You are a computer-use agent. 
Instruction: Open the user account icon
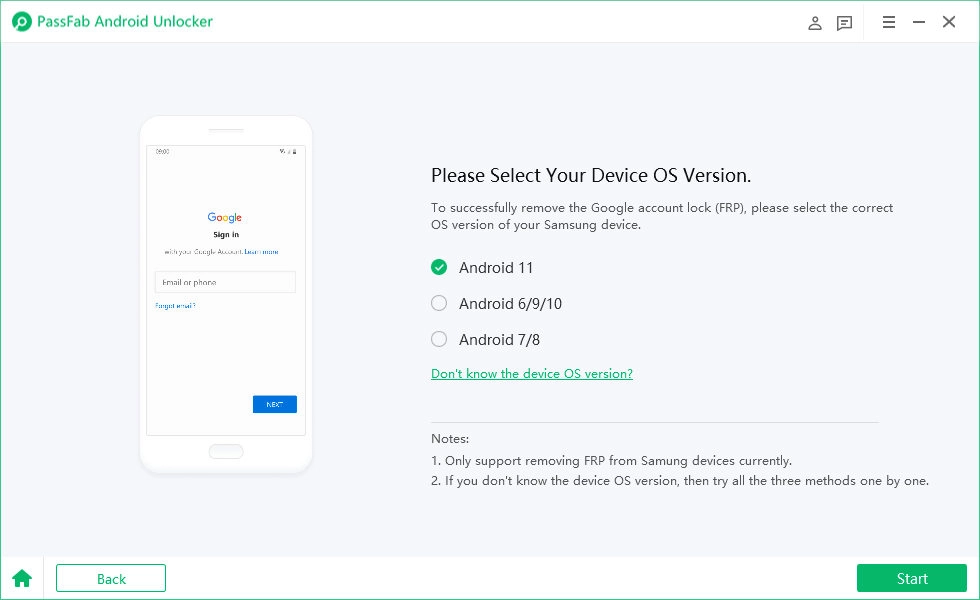click(815, 22)
